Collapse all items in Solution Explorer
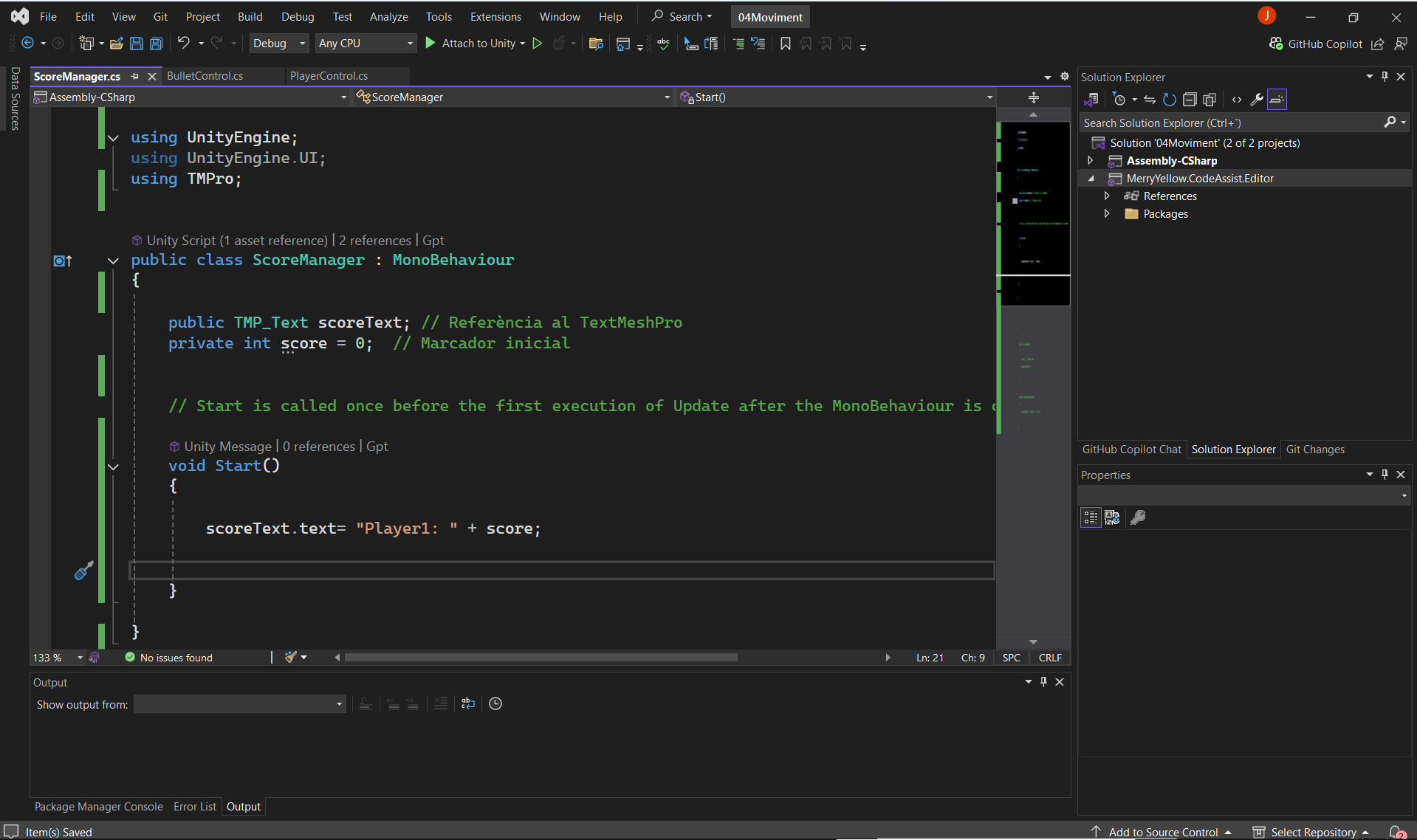The height and width of the screenshot is (840, 1417). pyautogui.click(x=1189, y=100)
